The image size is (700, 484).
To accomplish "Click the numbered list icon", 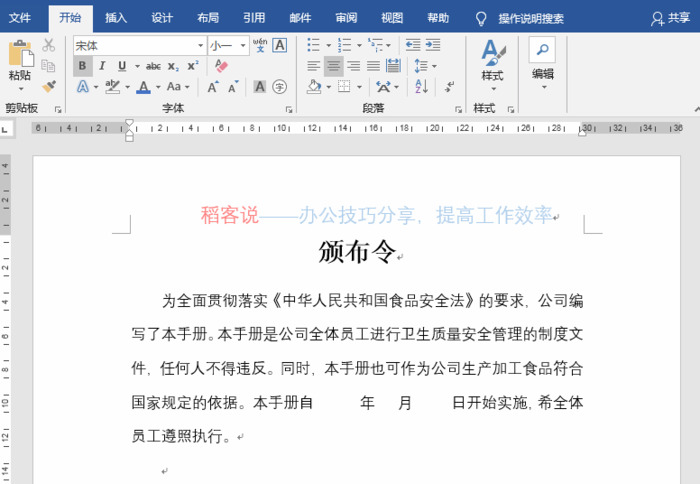I will [344, 45].
